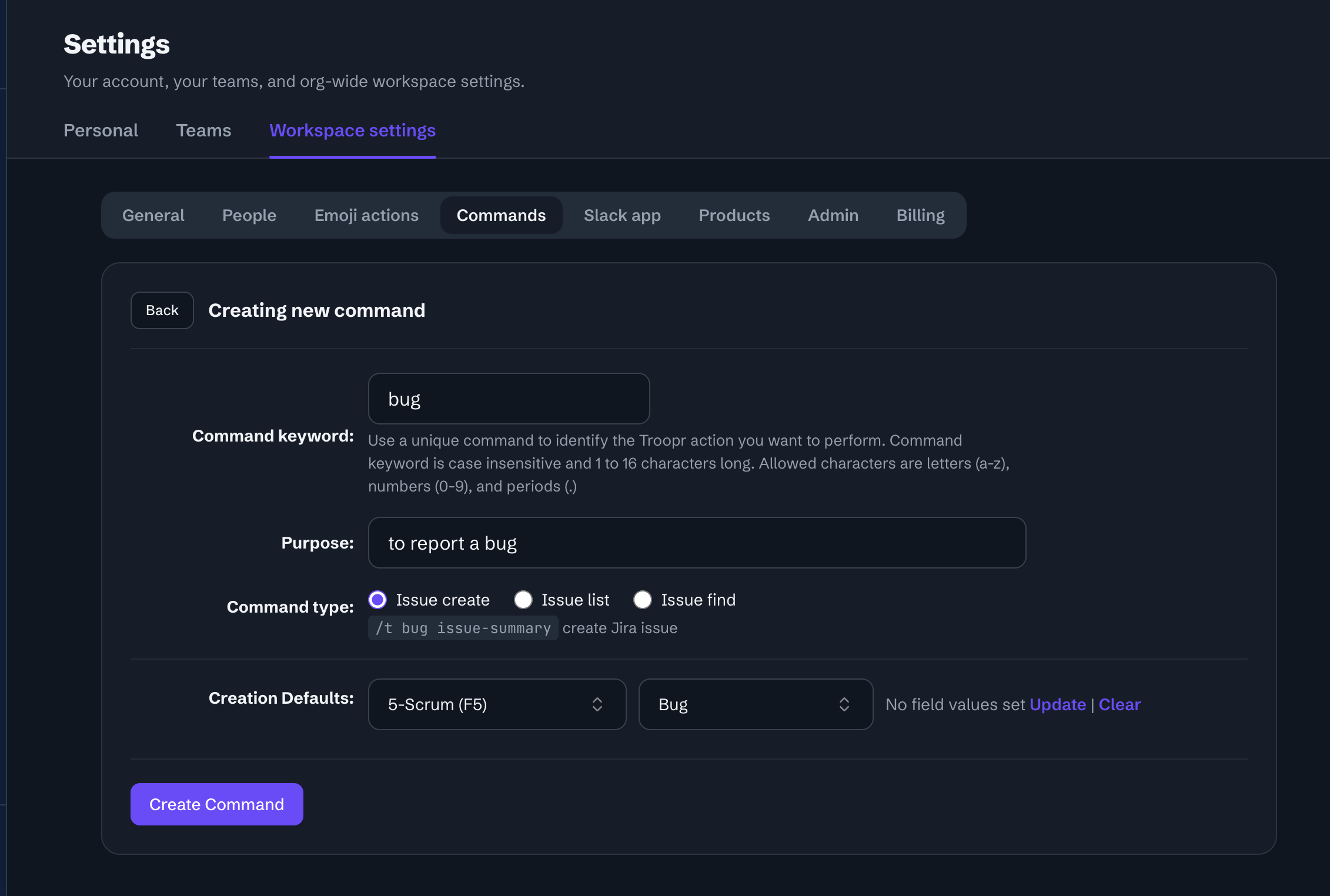Image resolution: width=1330 pixels, height=896 pixels.
Task: Select the Commands section tab
Action: click(502, 215)
